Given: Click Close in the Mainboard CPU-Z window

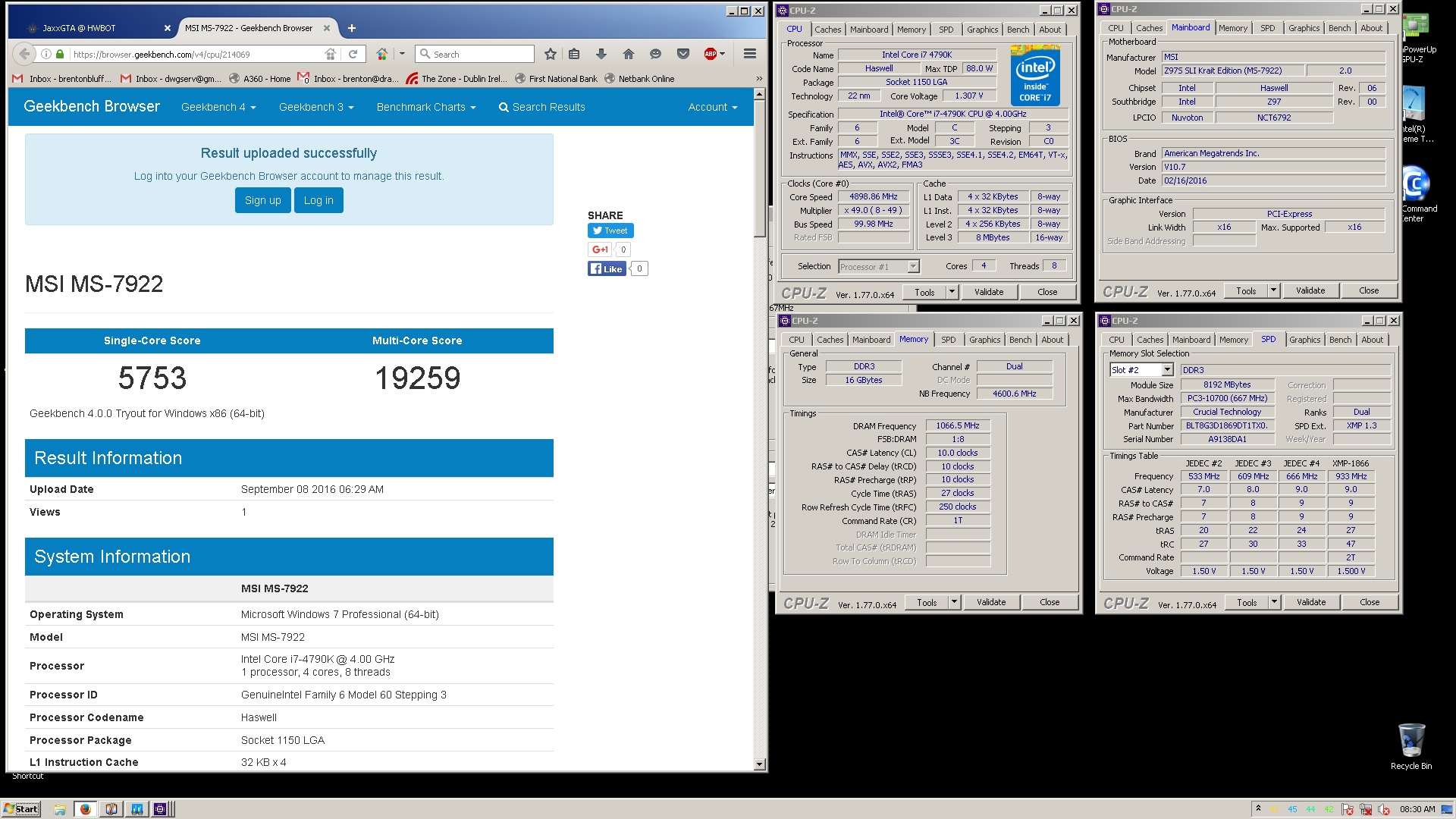Looking at the screenshot, I should (1369, 290).
